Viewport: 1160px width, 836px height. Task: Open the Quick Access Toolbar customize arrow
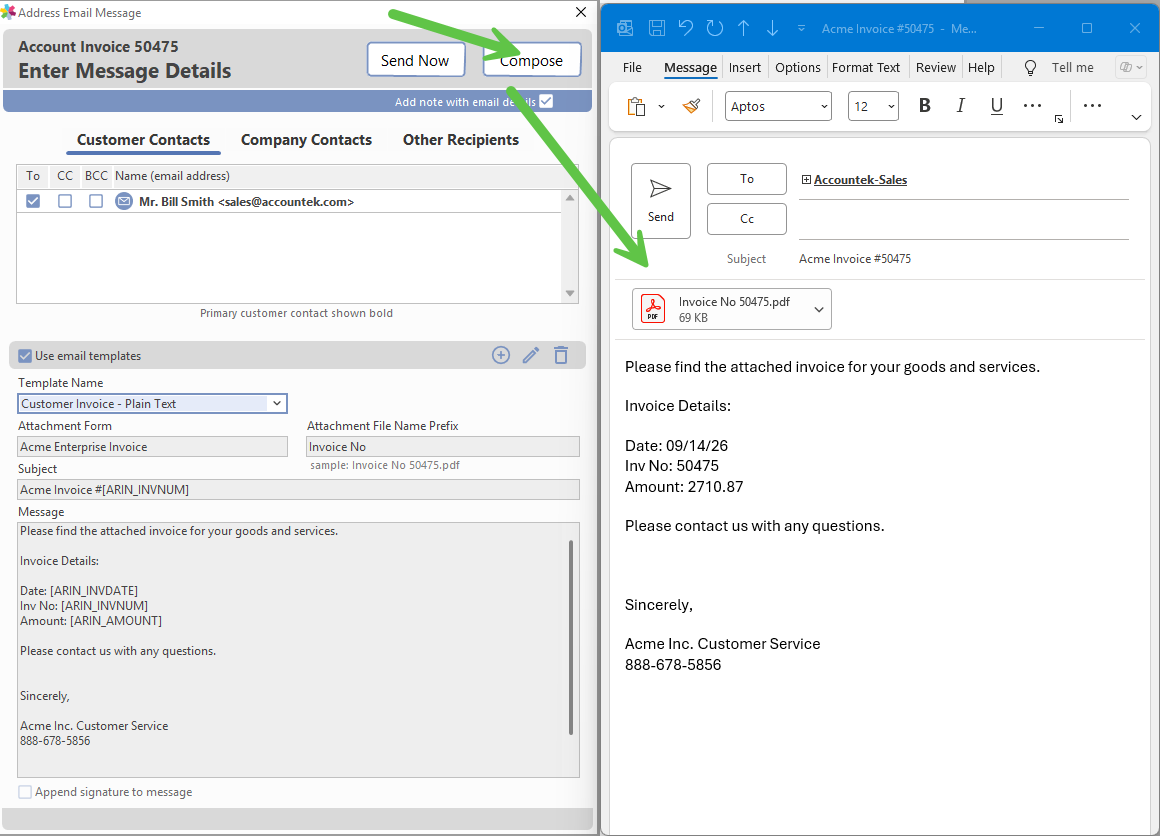[x=801, y=29]
